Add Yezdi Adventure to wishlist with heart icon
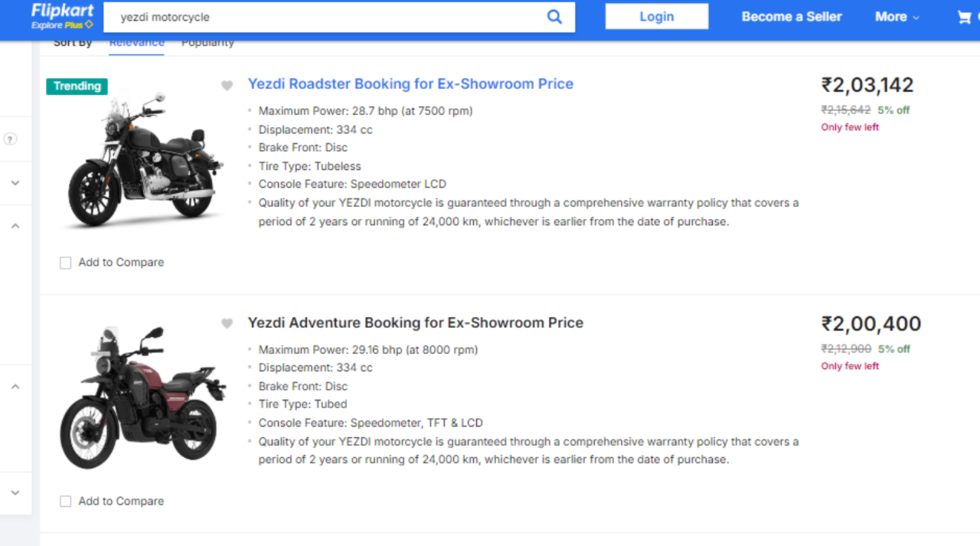The image size is (980, 546). pyautogui.click(x=227, y=324)
